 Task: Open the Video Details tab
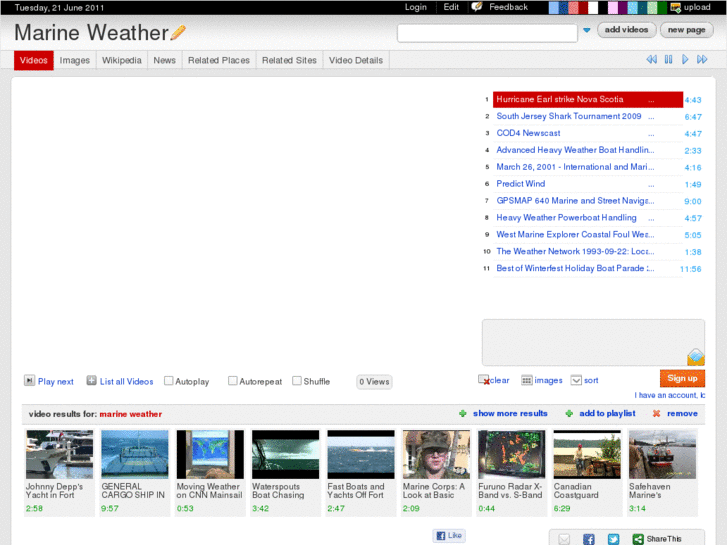tap(356, 60)
